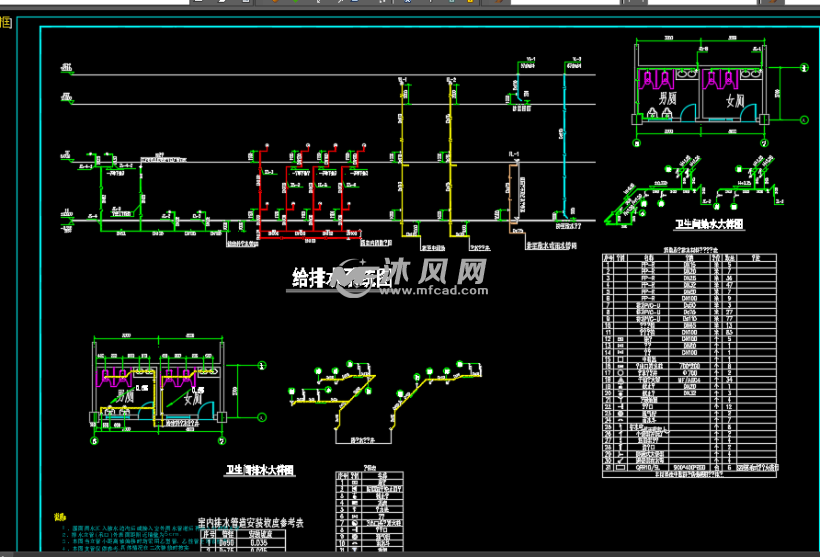Select the yellow 说明 notes heading

tap(60, 517)
